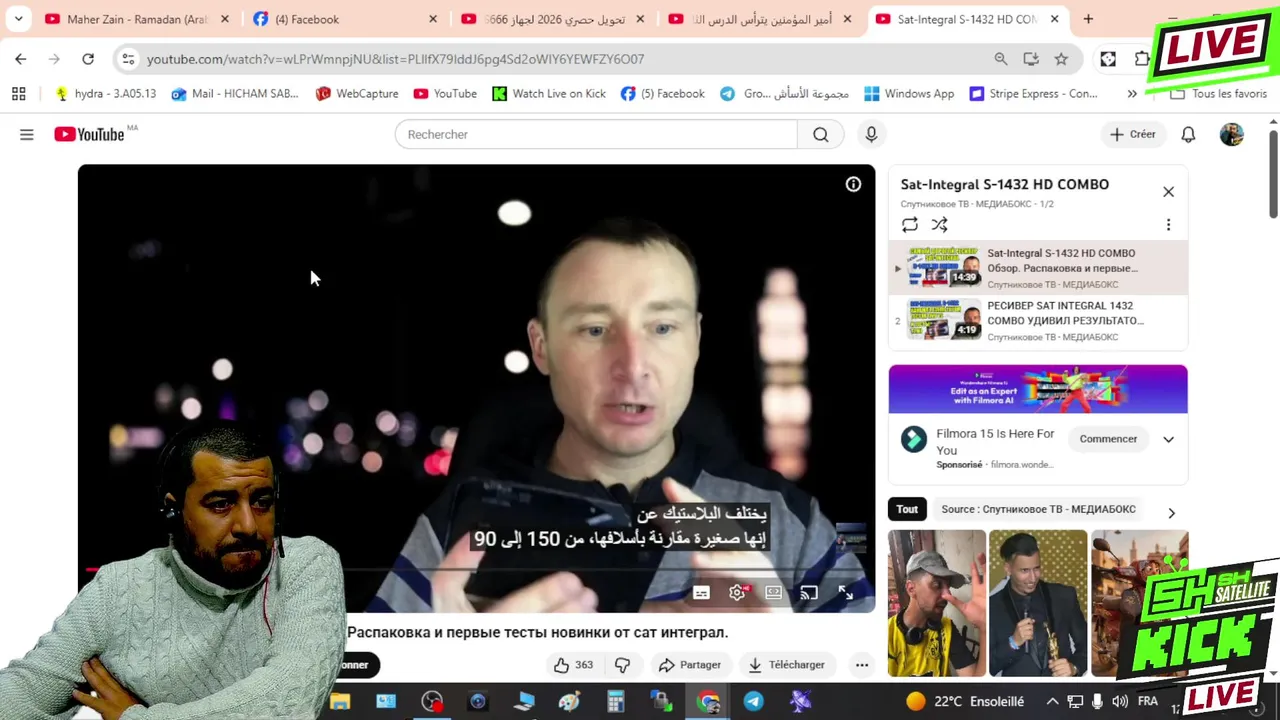The image size is (1280, 720).
Task: Open the Calculator taskbar icon
Action: 616,702
